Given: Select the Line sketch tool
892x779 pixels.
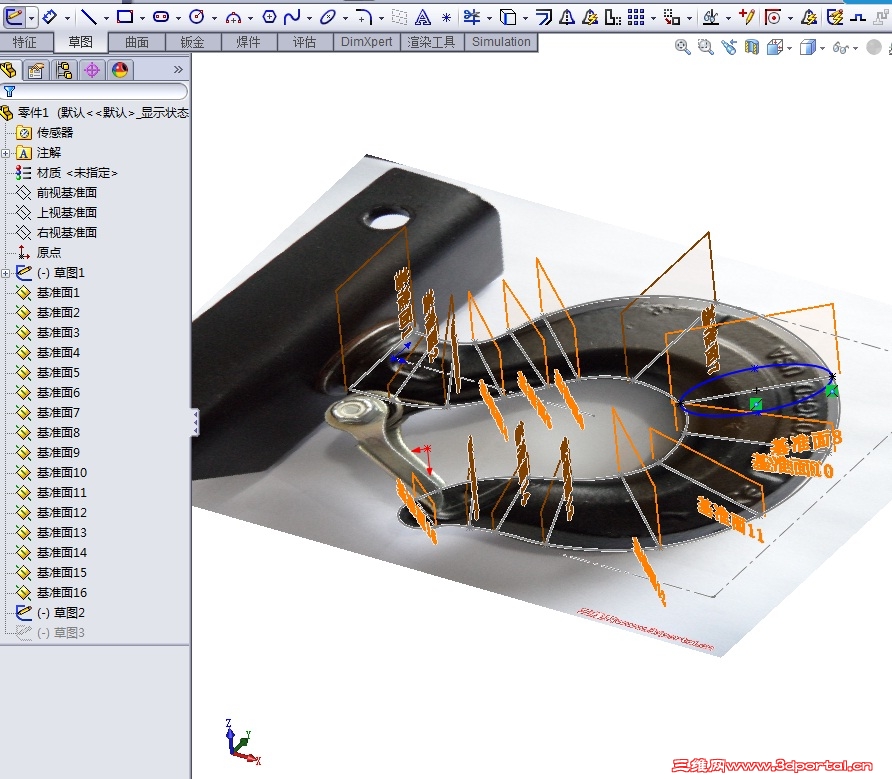Looking at the screenshot, I should point(89,17).
